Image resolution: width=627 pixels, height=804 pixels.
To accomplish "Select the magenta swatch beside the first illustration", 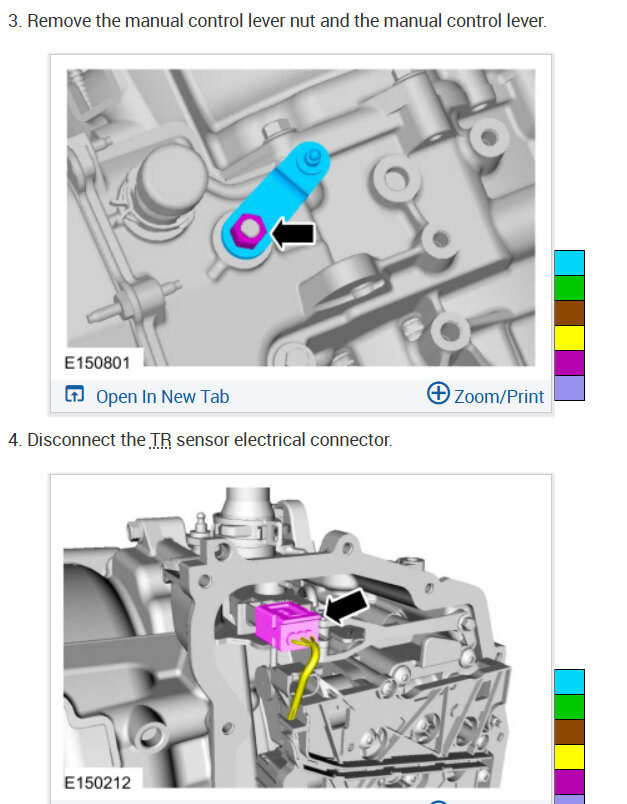I will click(569, 363).
